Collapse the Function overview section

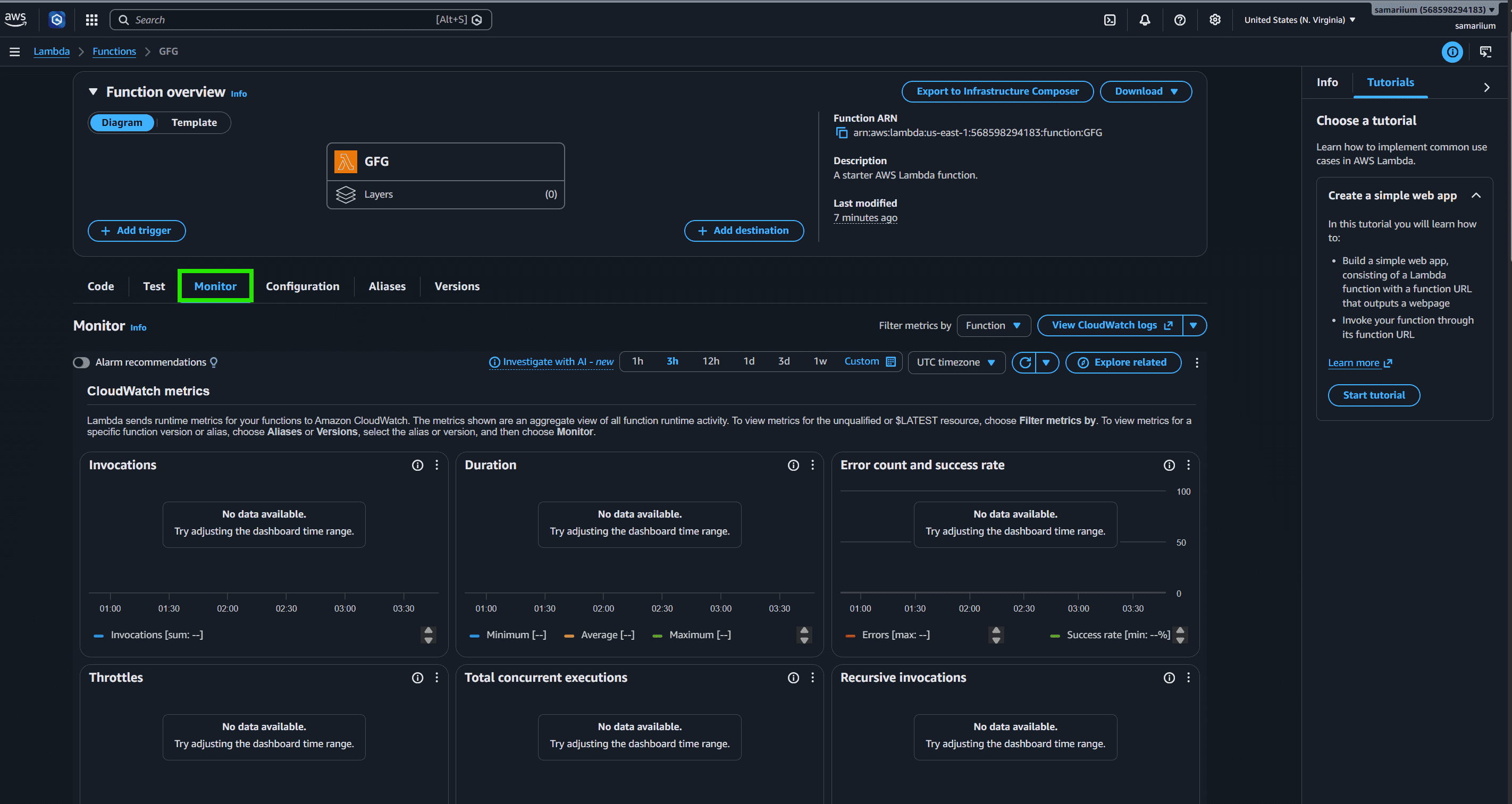93,91
